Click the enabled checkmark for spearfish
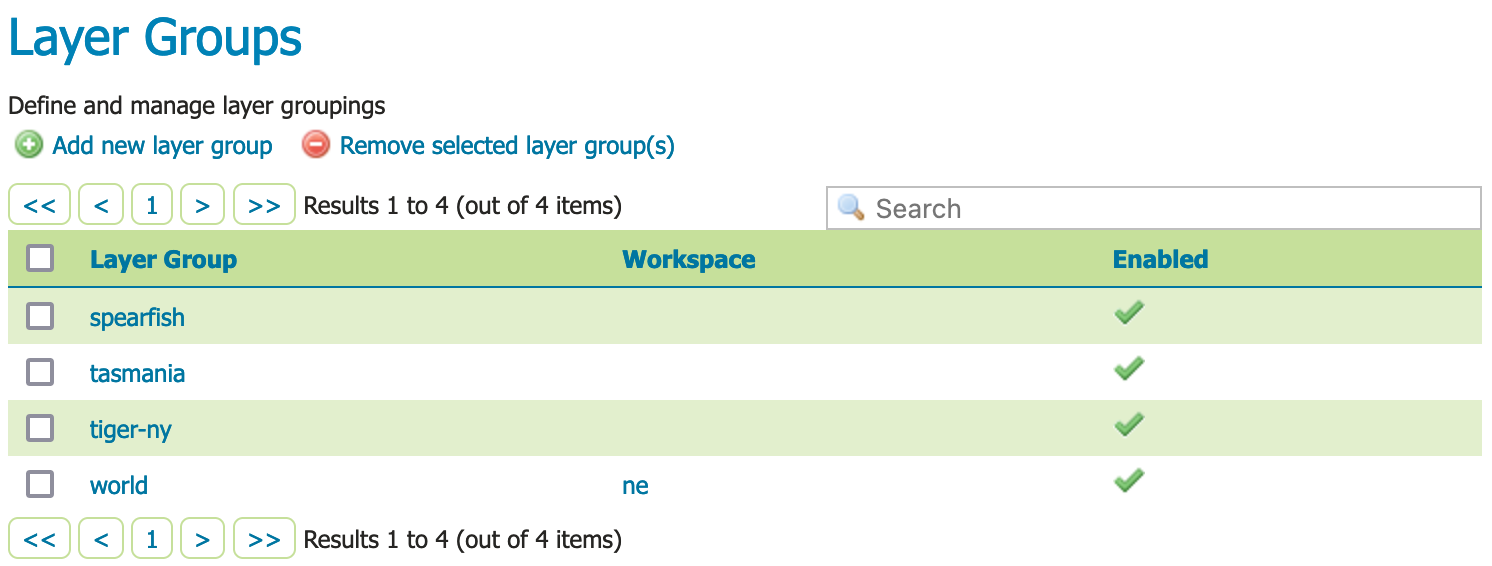The image size is (1492, 566). click(1129, 314)
